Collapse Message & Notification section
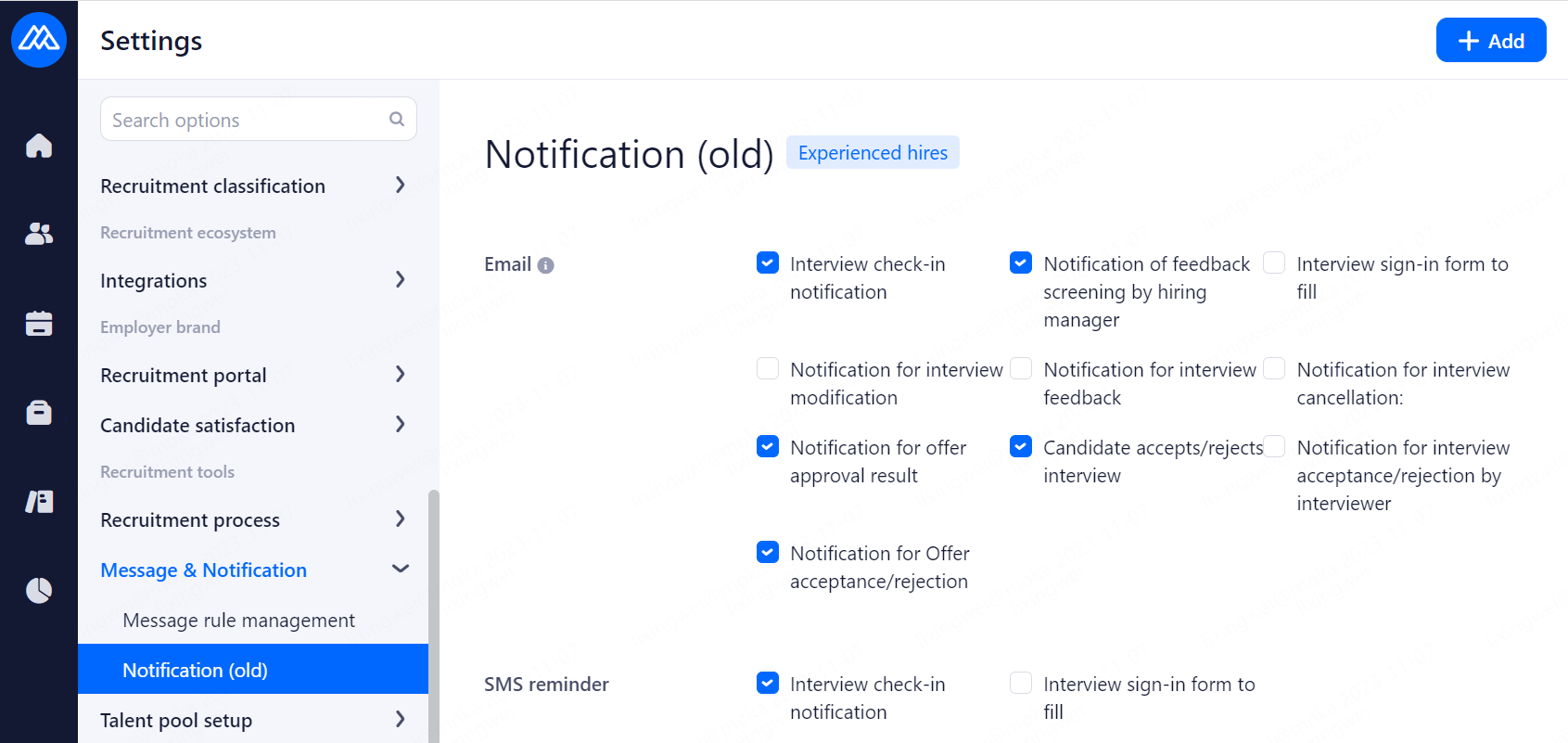Screen dimensions: 1568x743 (400, 570)
